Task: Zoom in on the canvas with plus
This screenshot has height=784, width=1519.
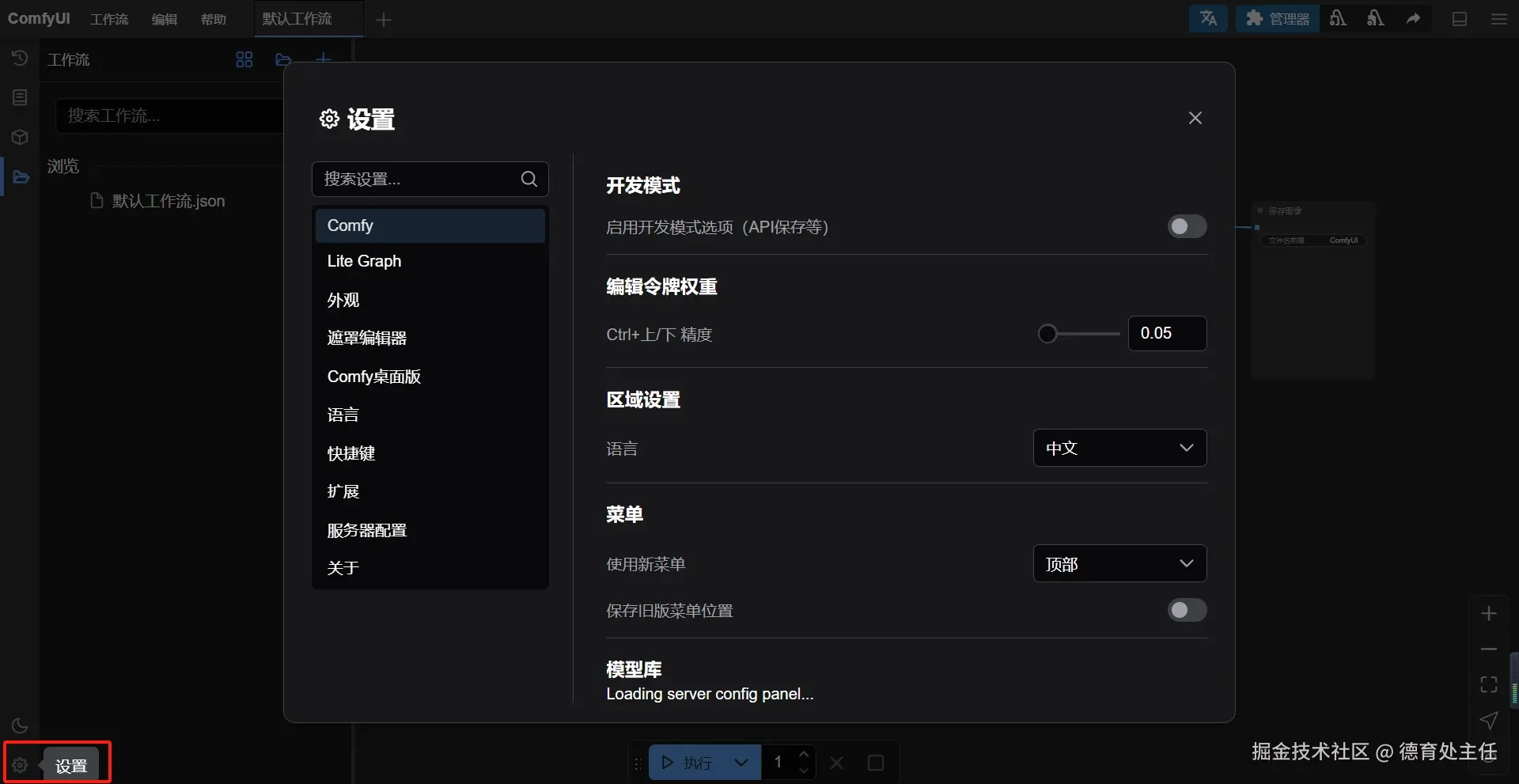Action: (x=1489, y=613)
